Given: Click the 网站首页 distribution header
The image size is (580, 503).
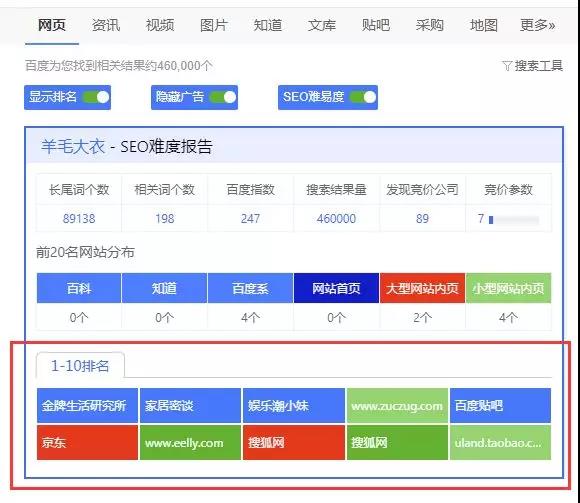Looking at the screenshot, I should (x=336, y=288).
